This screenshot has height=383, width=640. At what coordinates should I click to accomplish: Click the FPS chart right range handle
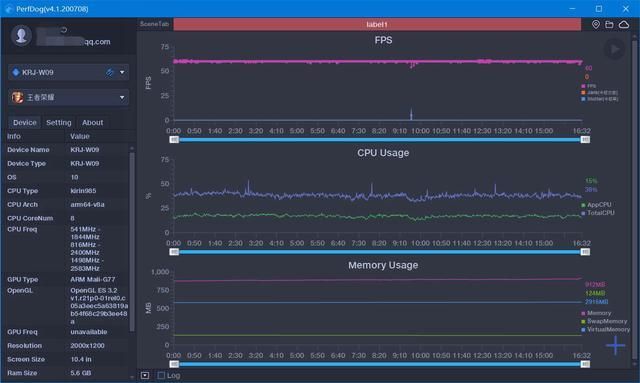pos(585,140)
